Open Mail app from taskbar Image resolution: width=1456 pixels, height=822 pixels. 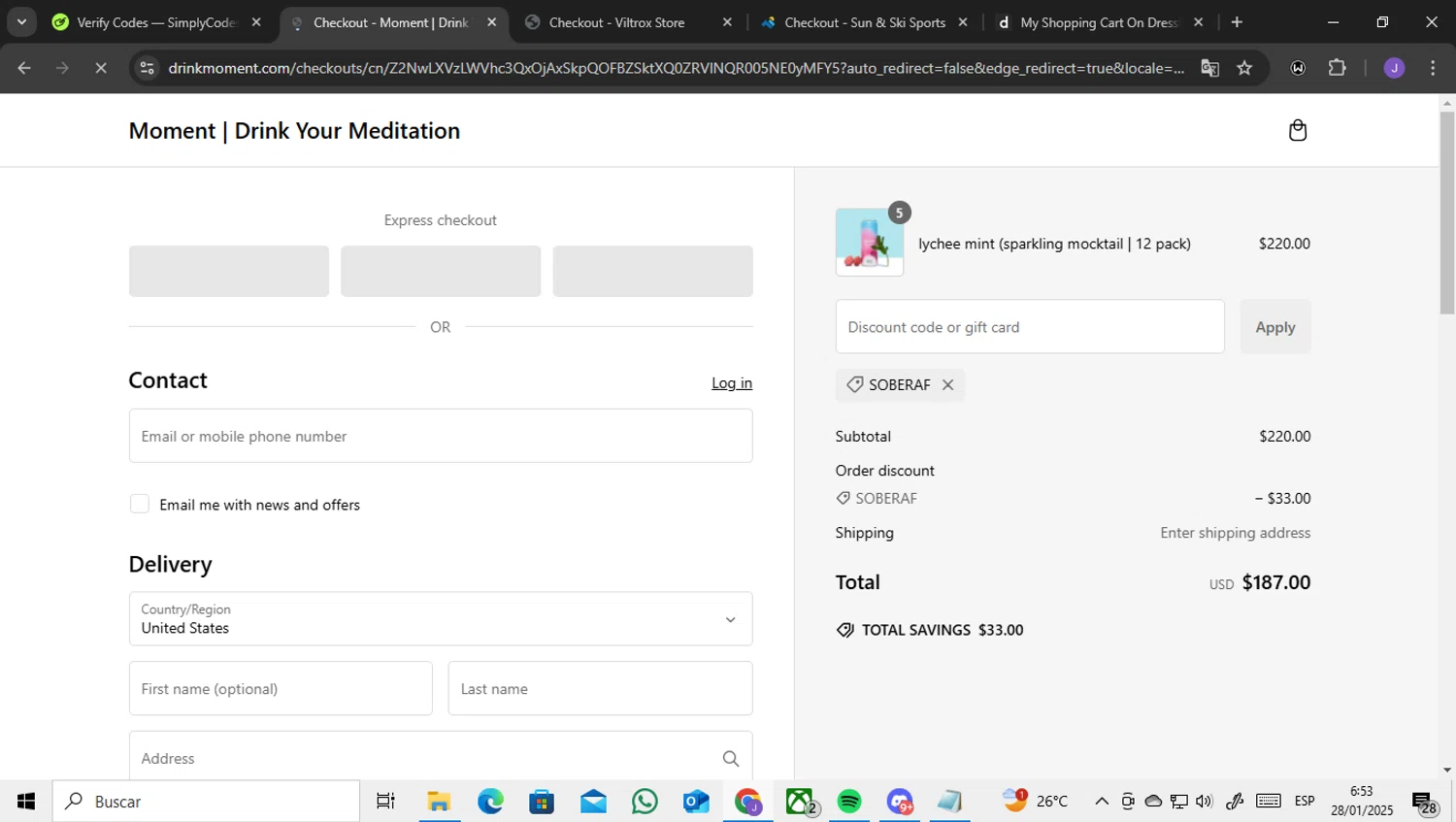[593, 802]
